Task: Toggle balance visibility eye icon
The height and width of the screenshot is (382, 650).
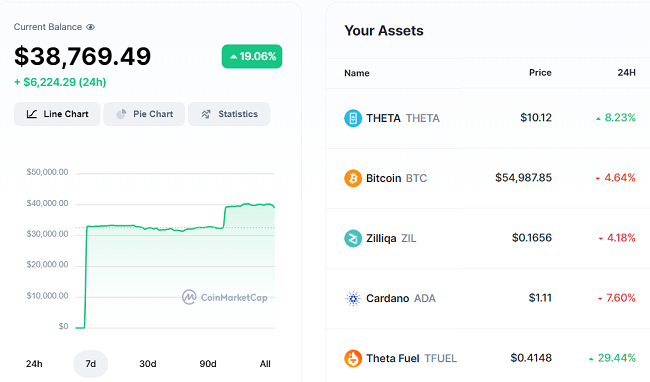Action: click(x=90, y=27)
